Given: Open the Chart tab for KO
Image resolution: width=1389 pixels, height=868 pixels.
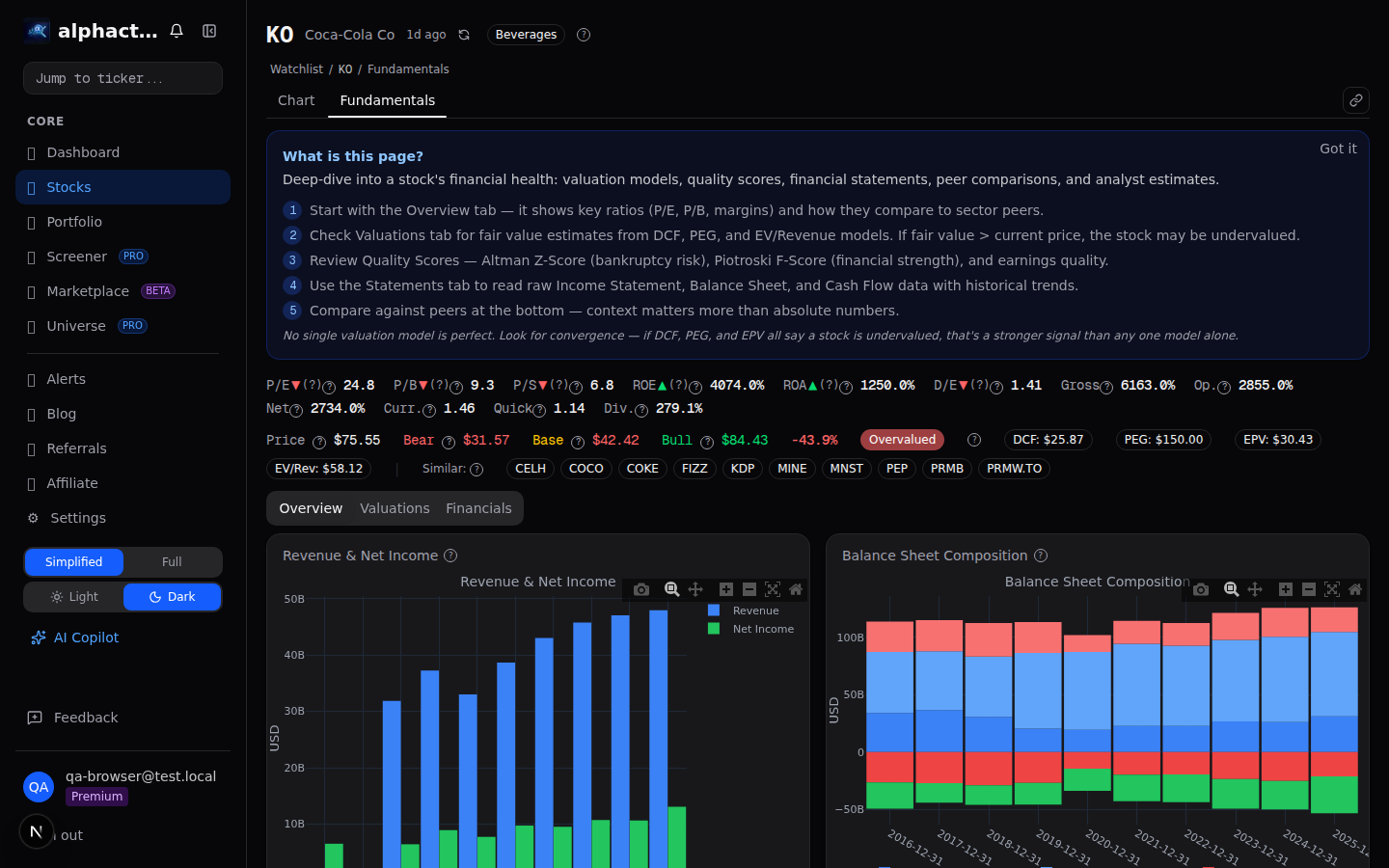Looking at the screenshot, I should 296,99.
